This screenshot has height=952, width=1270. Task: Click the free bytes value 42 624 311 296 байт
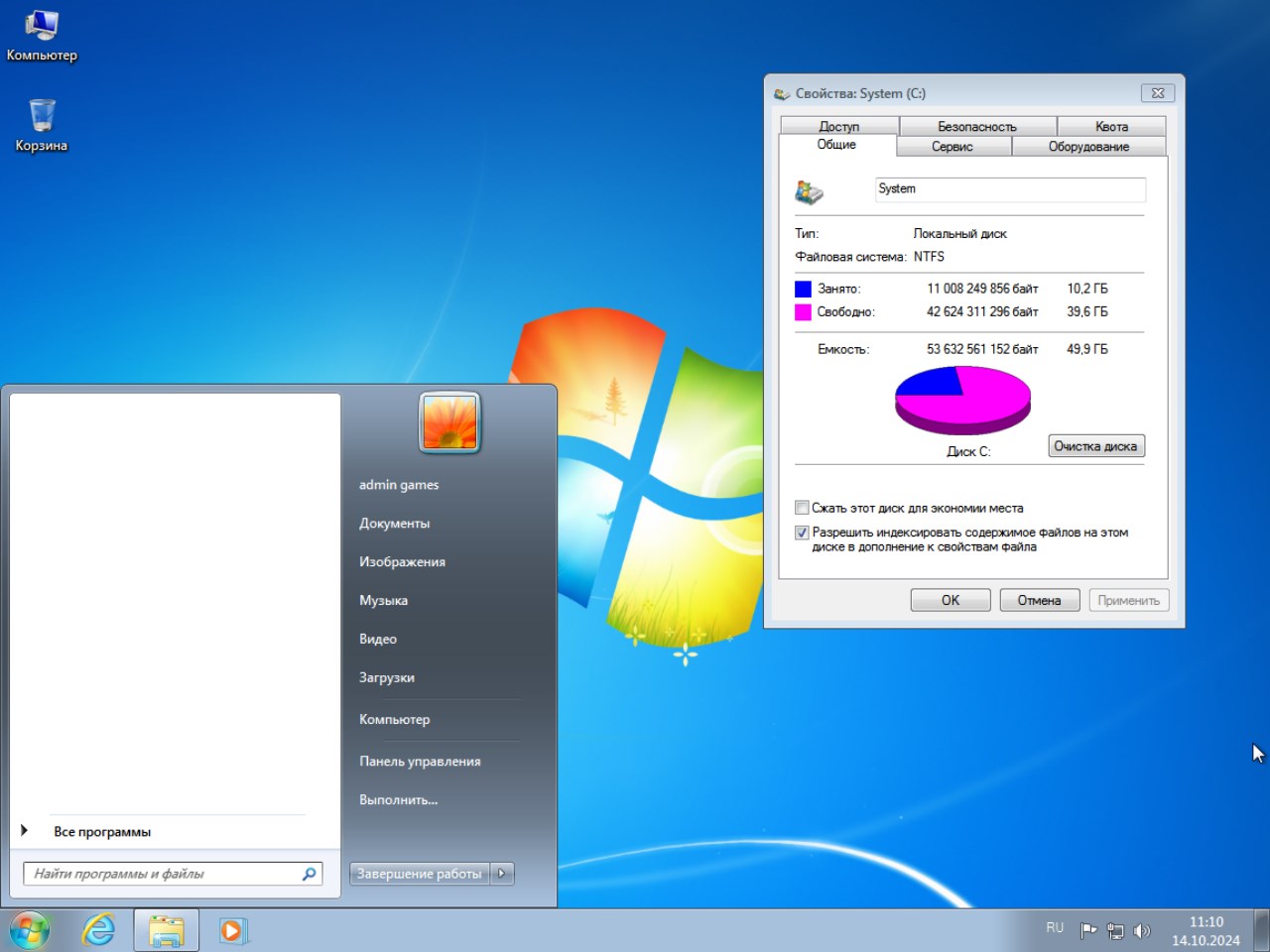[x=982, y=311]
